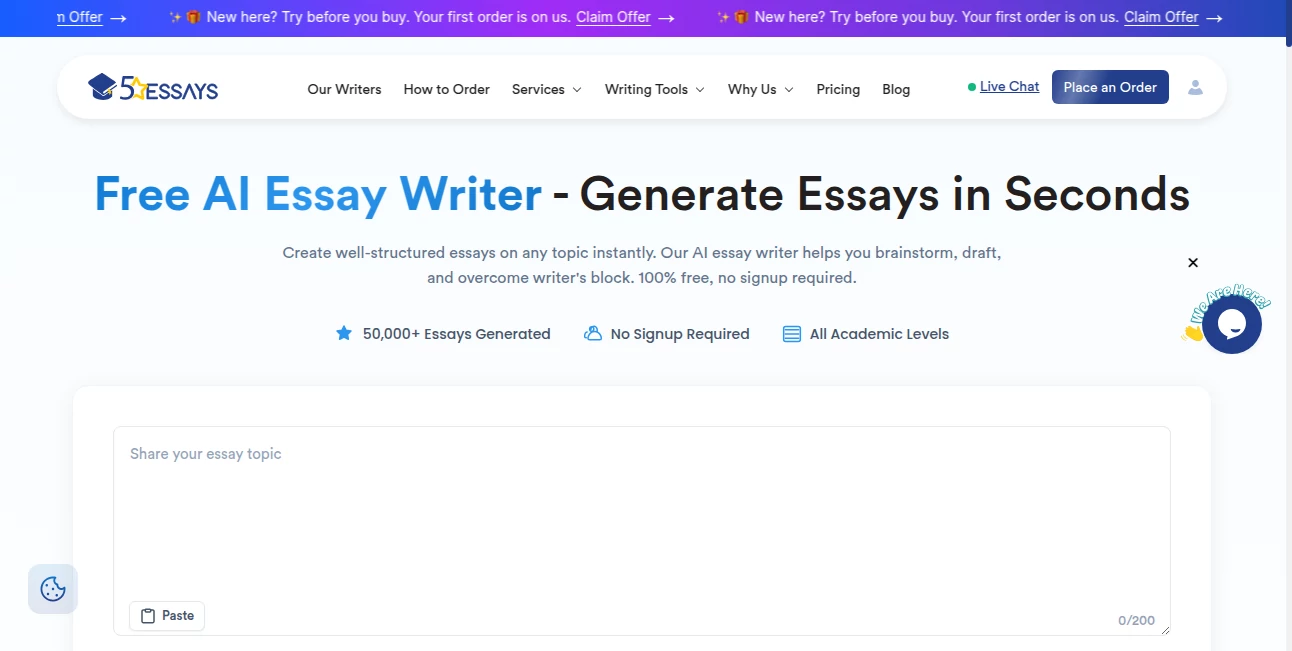Click the All Academic Levels icon
Screen dimensions: 1292x651
[x=791, y=333]
